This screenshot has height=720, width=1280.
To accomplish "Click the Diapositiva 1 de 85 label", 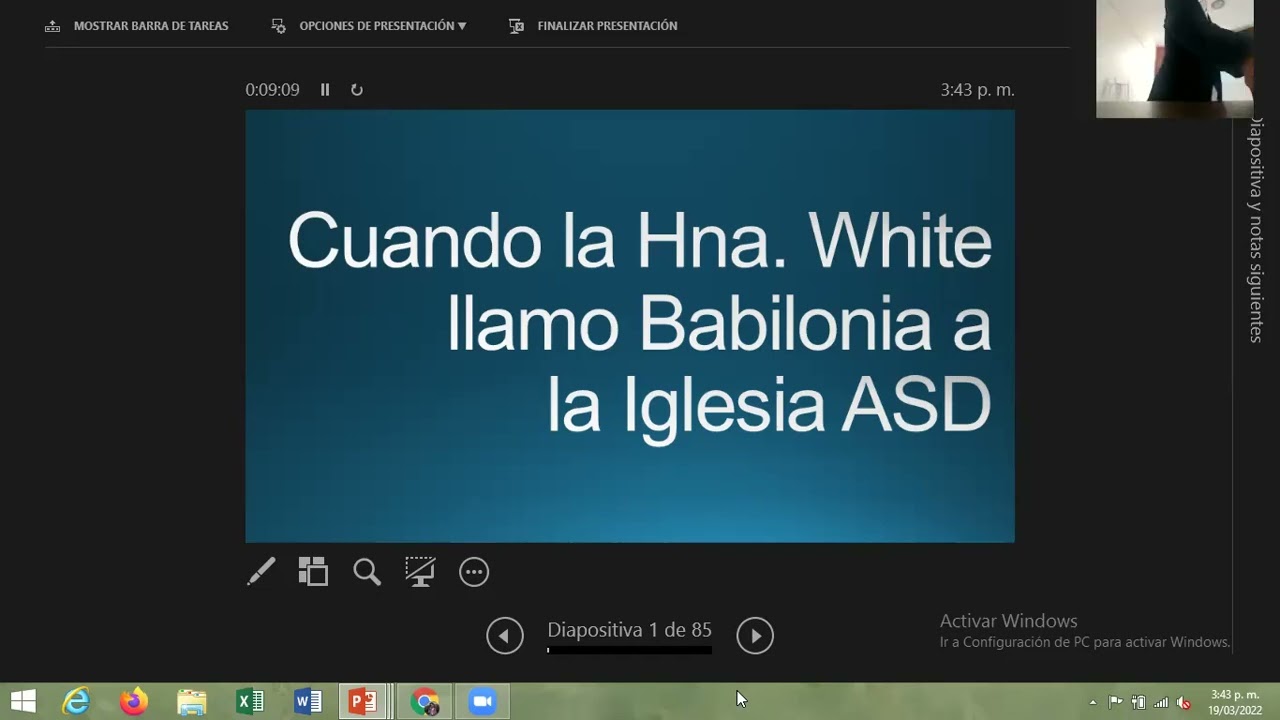I will (629, 630).
